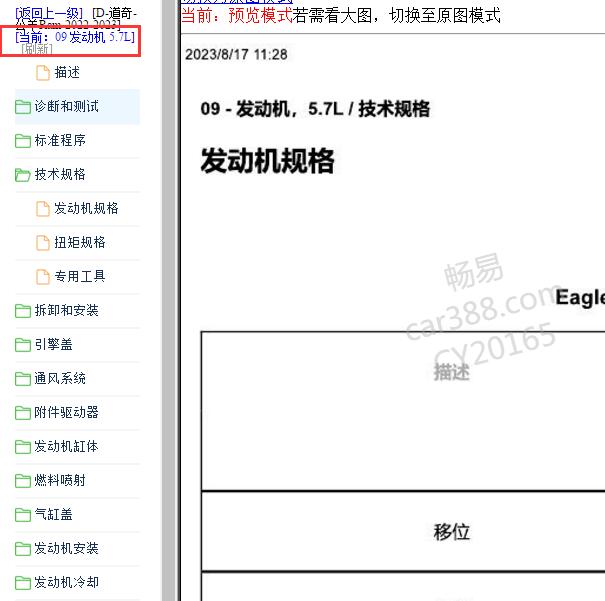Click the 发动机缸体 folder icon

tap(23, 446)
